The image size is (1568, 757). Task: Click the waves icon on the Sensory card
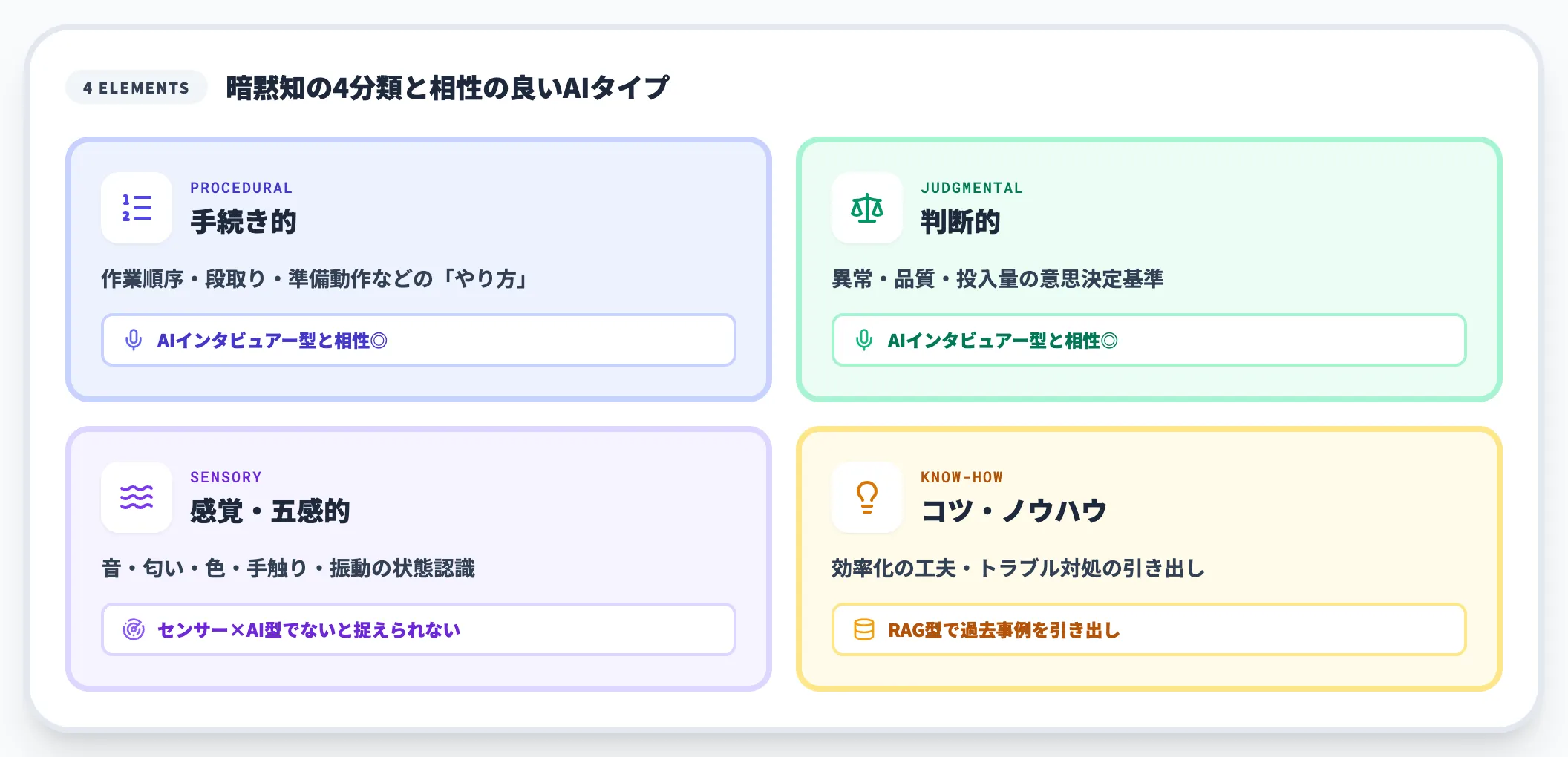click(x=136, y=499)
